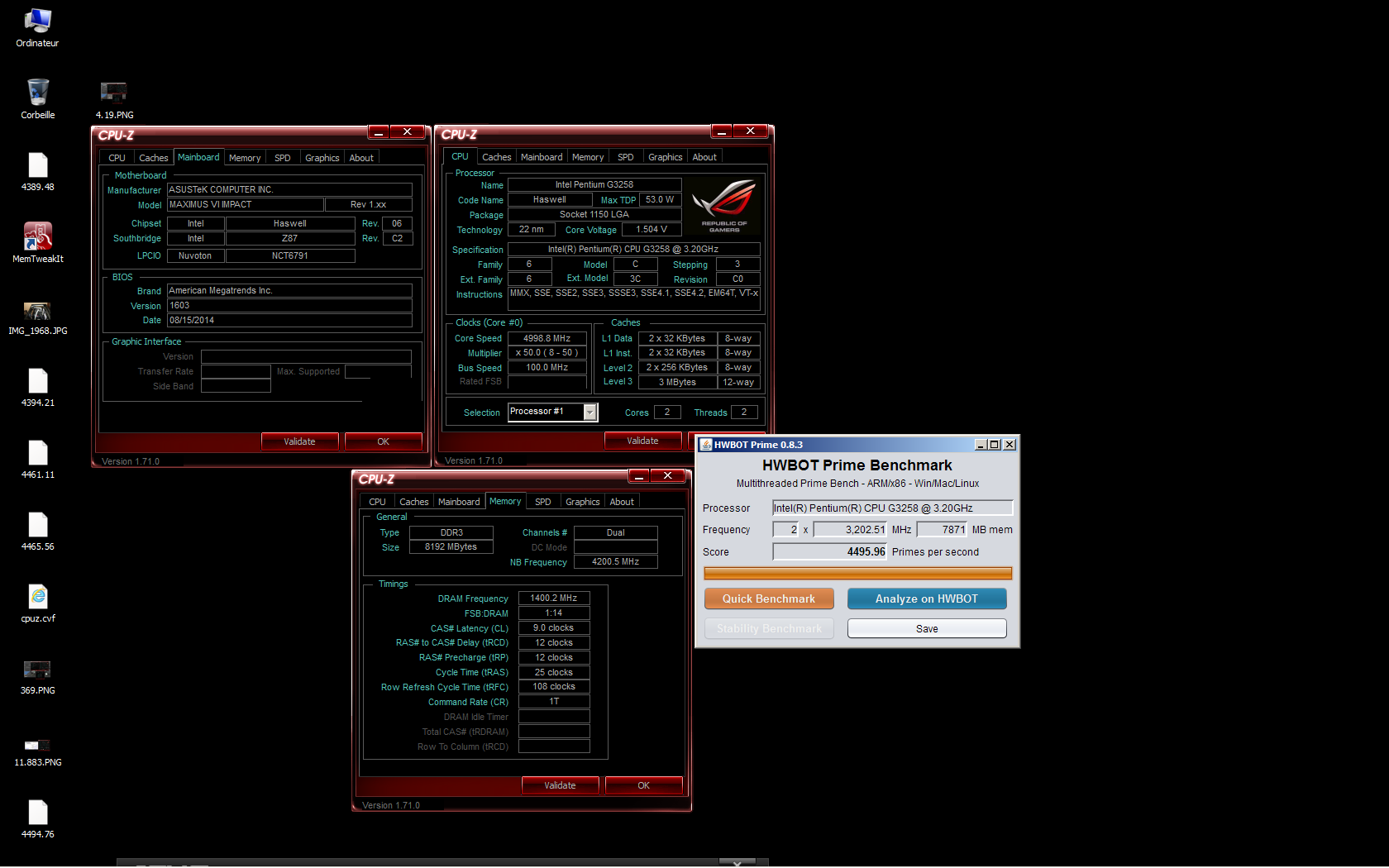Click the Score field showing 4495.96
Viewport: 1389px width, 868px height.
830,551
